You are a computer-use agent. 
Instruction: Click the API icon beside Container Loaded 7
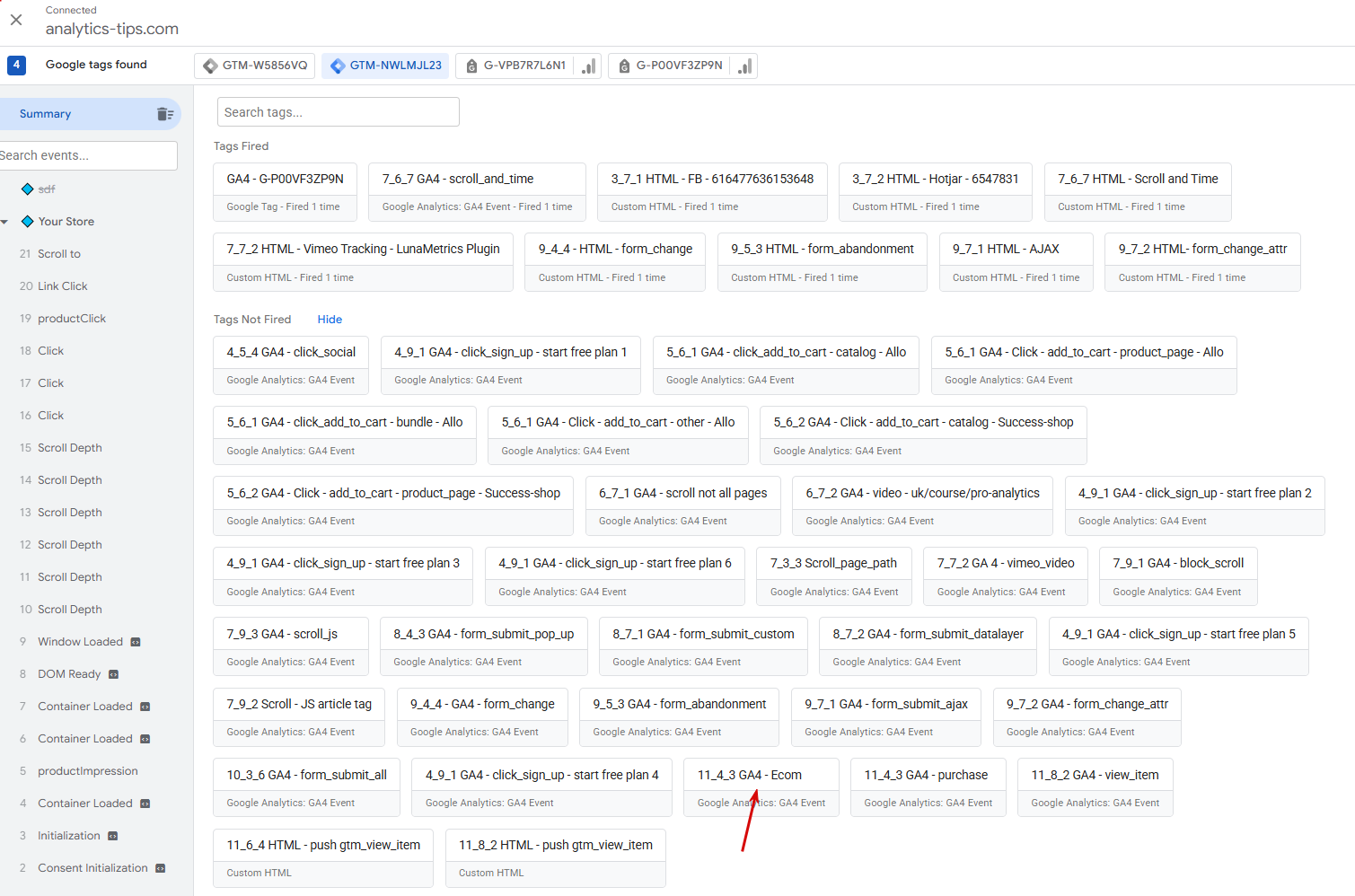point(145,707)
